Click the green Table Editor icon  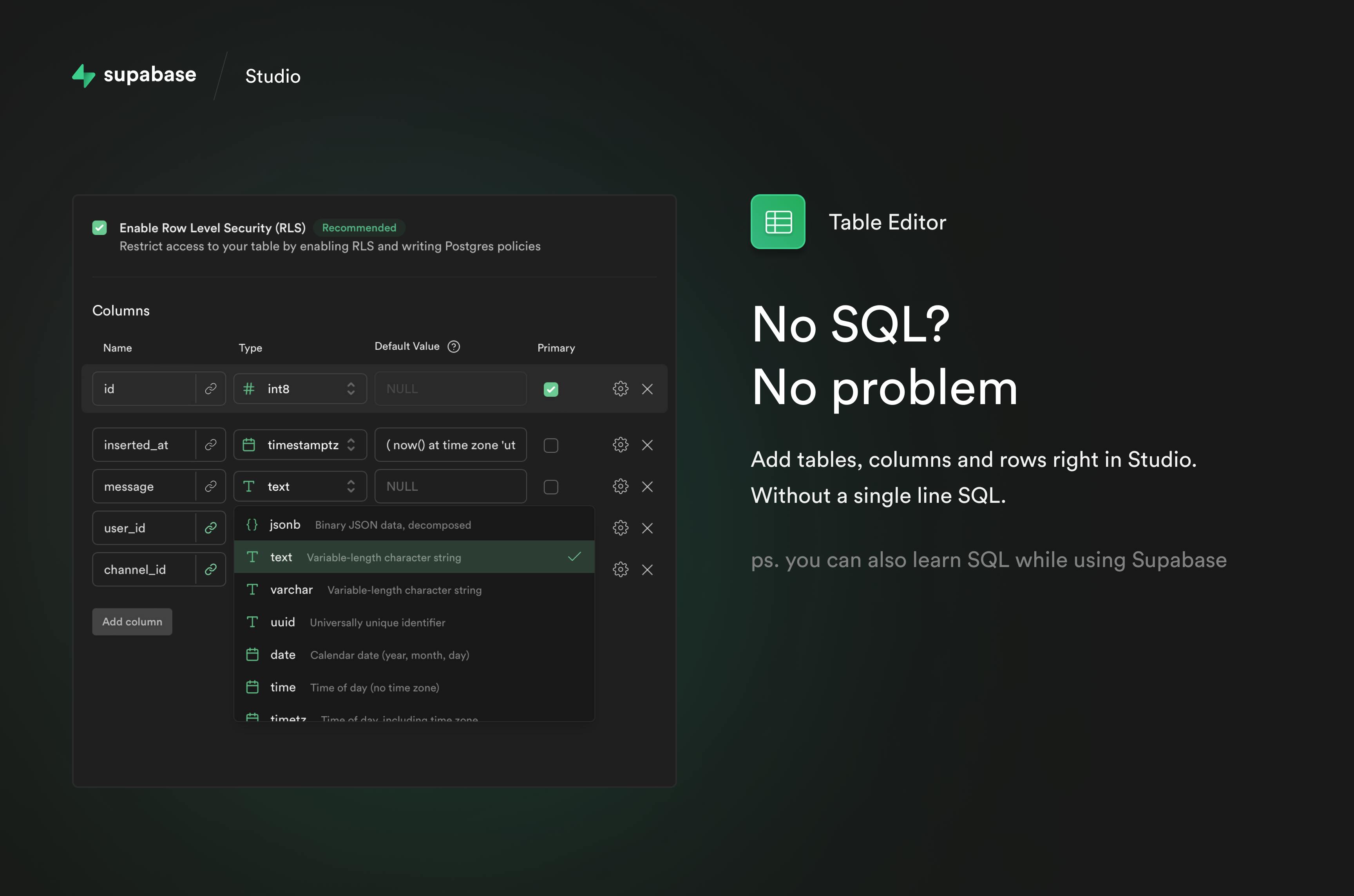click(778, 222)
